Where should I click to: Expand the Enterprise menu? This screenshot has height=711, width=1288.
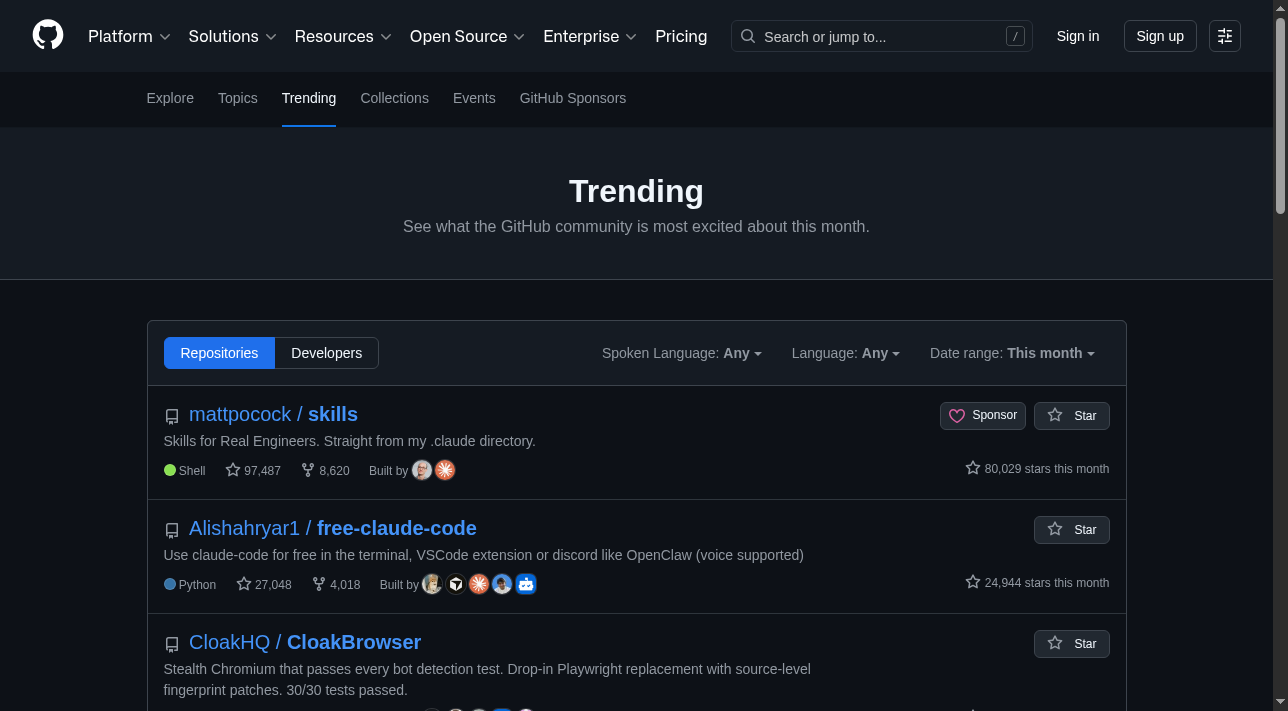coord(590,36)
